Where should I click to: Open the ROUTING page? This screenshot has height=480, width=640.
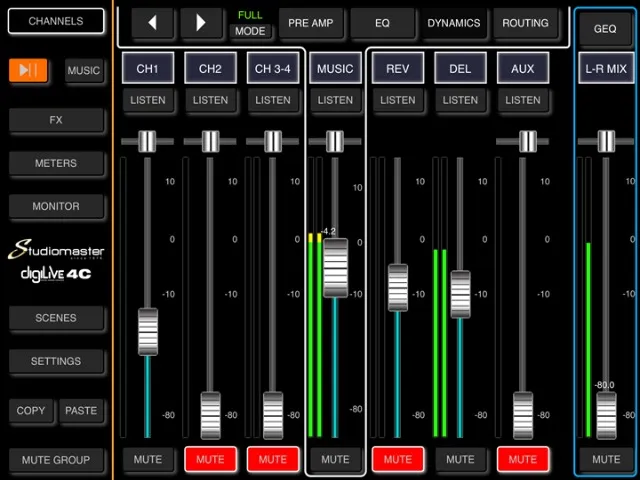coord(525,23)
